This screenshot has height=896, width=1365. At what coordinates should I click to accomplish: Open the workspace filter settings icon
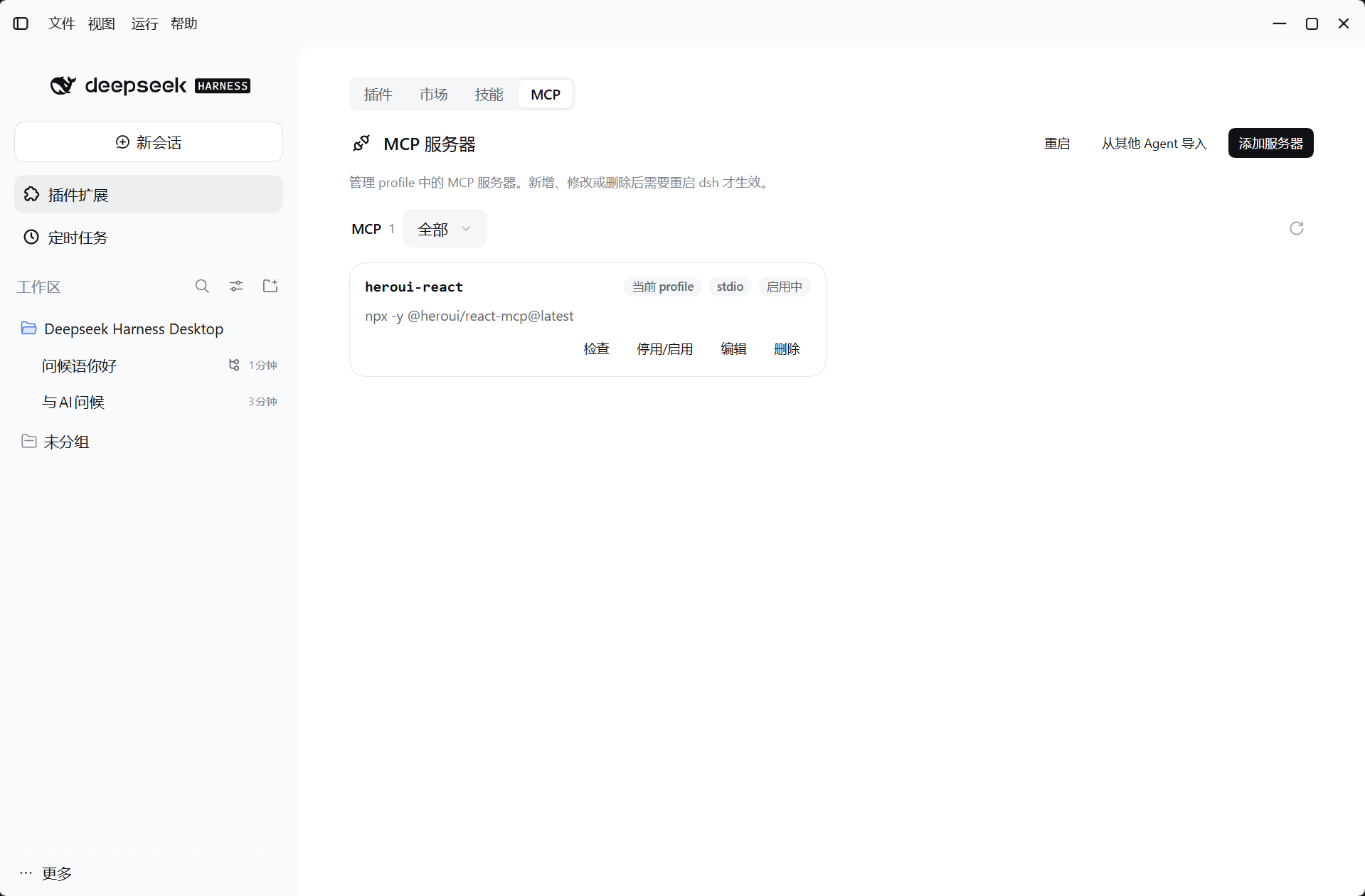coord(236,286)
